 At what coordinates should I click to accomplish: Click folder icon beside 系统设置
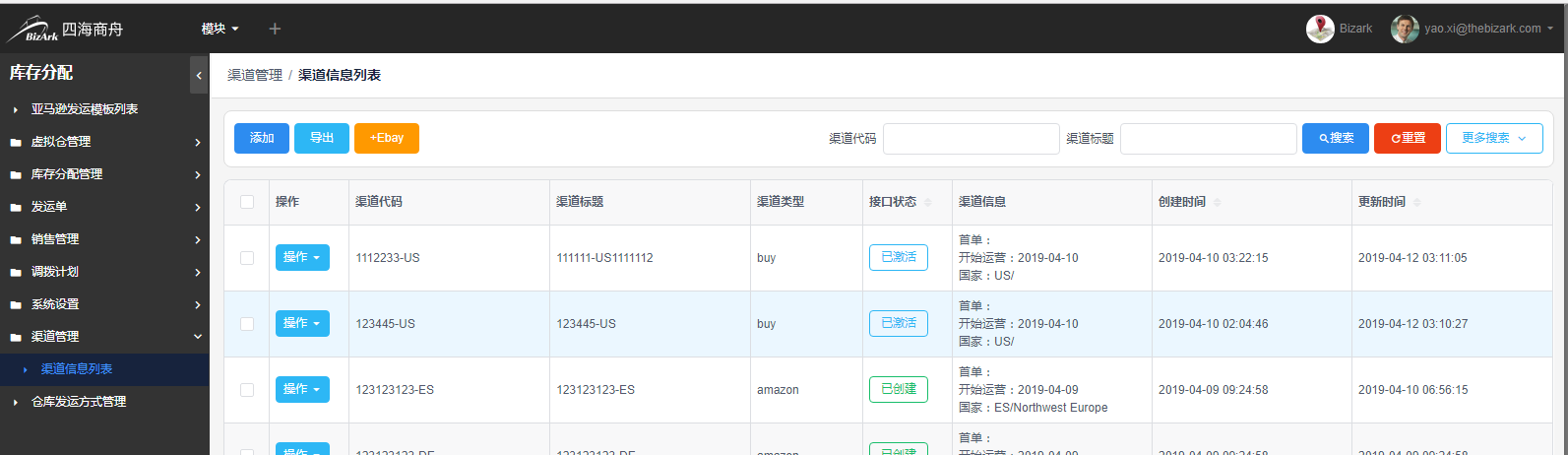[x=16, y=304]
